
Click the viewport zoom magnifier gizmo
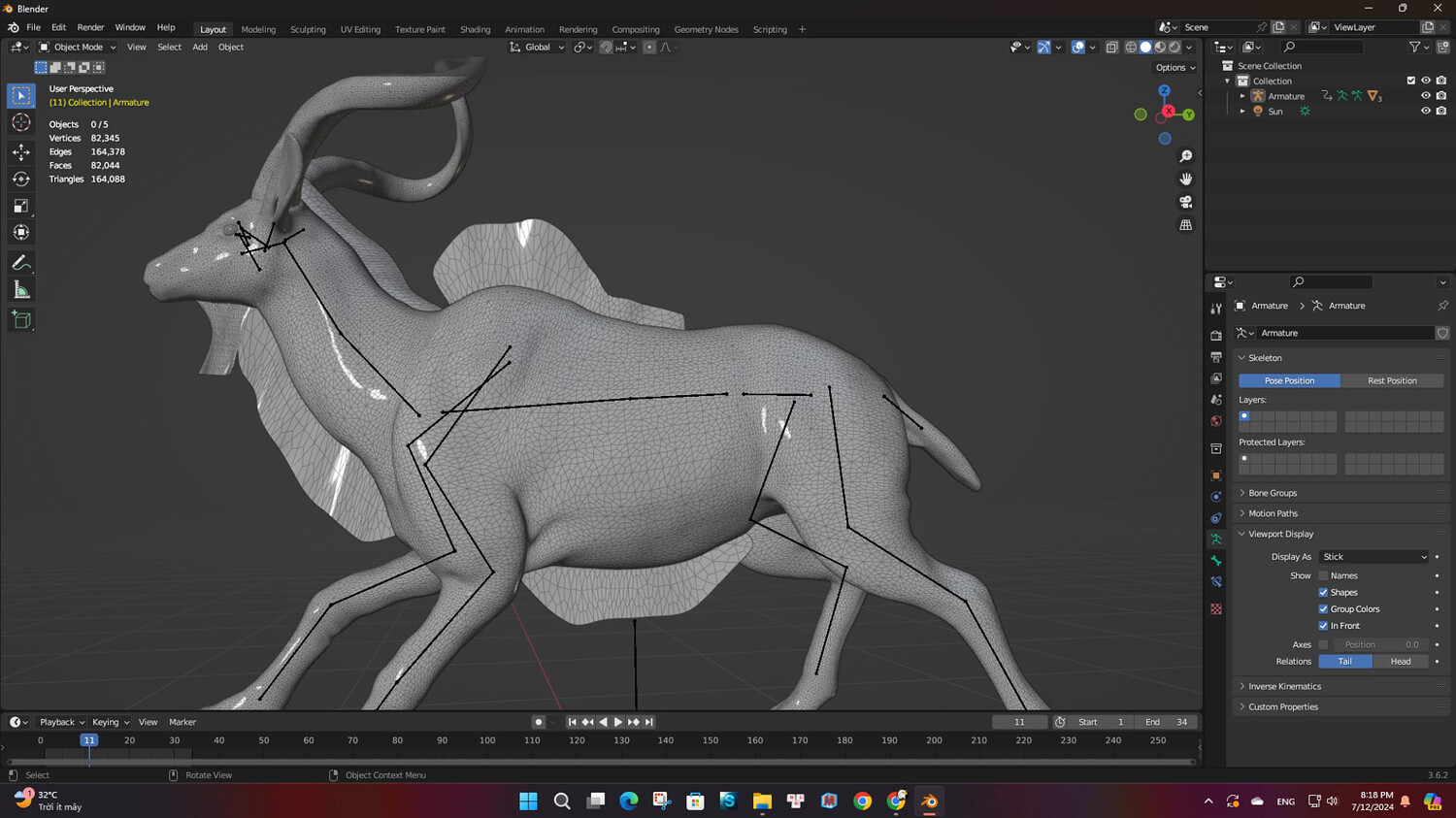pos(1185,156)
